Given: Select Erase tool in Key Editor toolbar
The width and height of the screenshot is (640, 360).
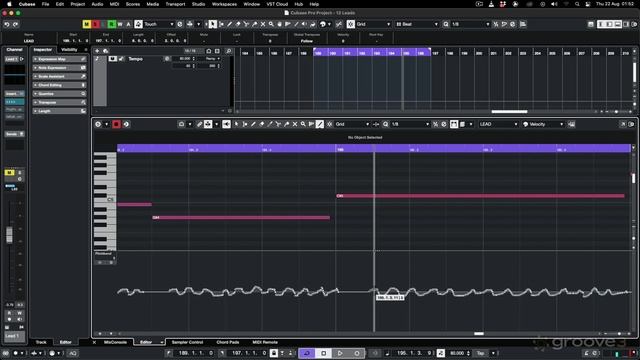Looking at the screenshot, I should point(262,124).
